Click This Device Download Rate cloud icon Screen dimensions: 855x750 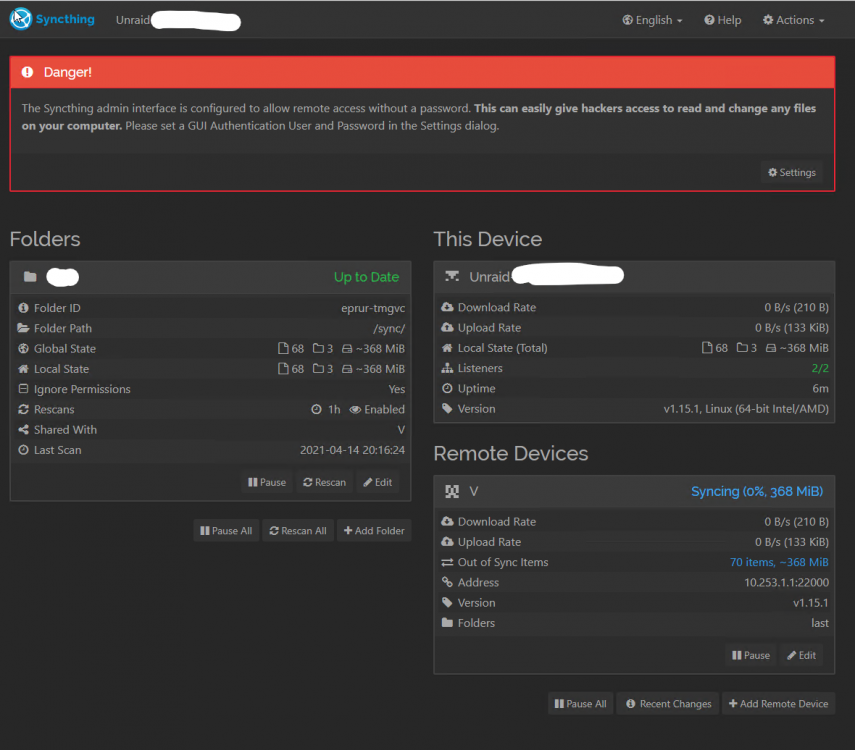point(447,307)
